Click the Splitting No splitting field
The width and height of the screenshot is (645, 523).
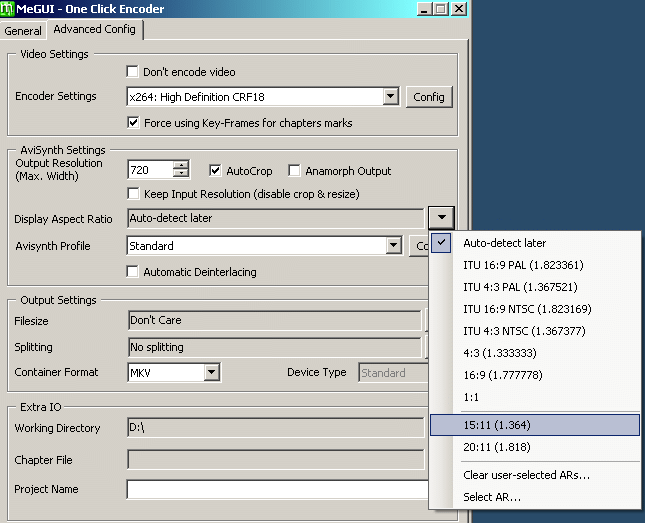275,347
